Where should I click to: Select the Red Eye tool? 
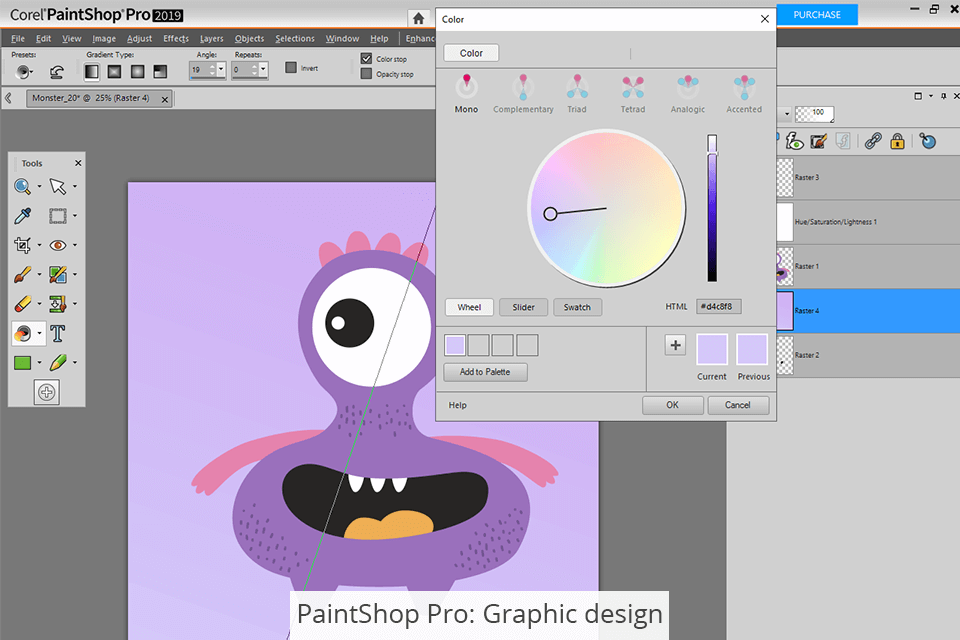(x=58, y=245)
